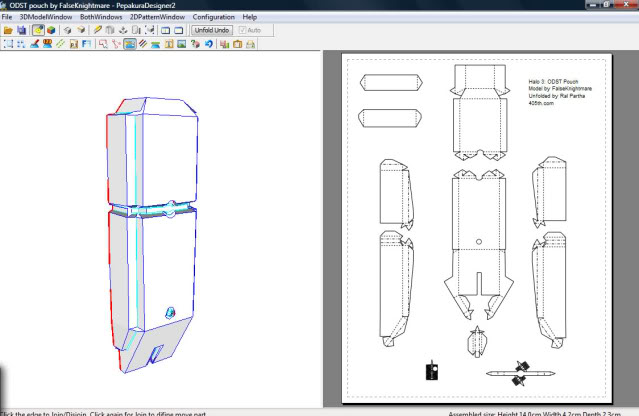This screenshot has width=639, height=416.
Task: Select the text 'T' insert tool
Action: point(169,44)
